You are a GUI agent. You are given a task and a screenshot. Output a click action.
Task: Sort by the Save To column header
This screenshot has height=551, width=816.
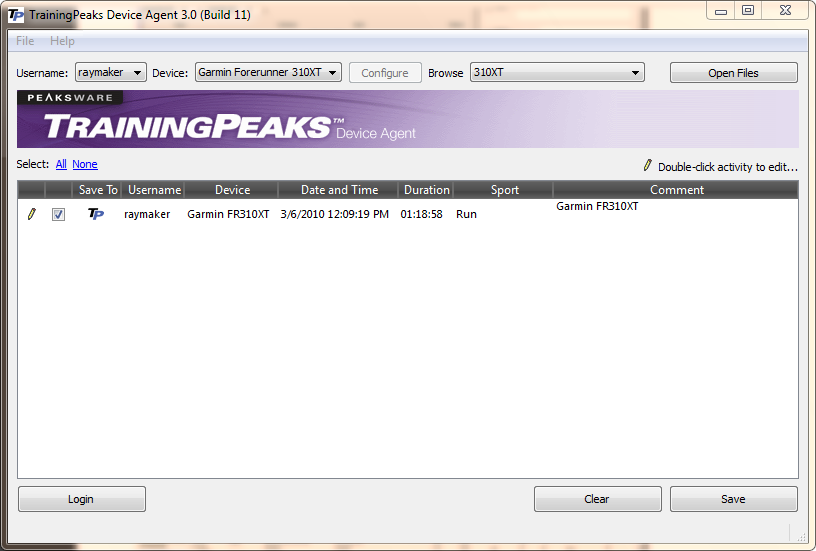(x=98, y=190)
